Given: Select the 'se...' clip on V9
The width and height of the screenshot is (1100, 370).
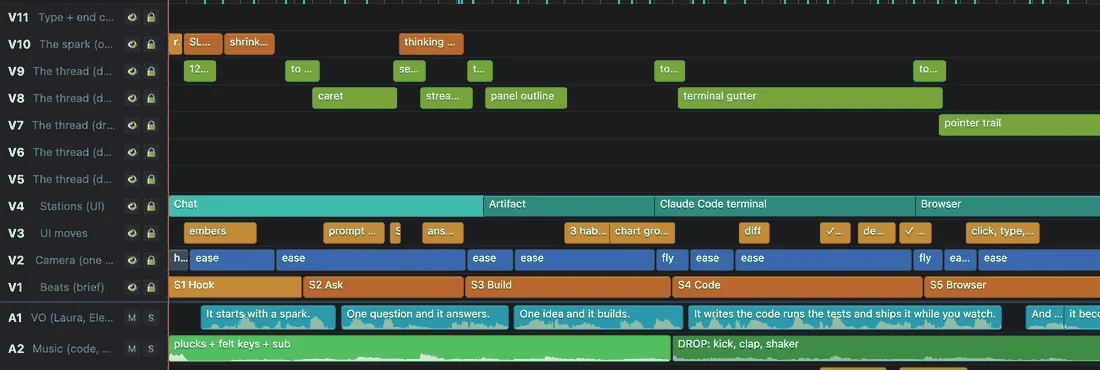Looking at the screenshot, I should click(x=409, y=71).
